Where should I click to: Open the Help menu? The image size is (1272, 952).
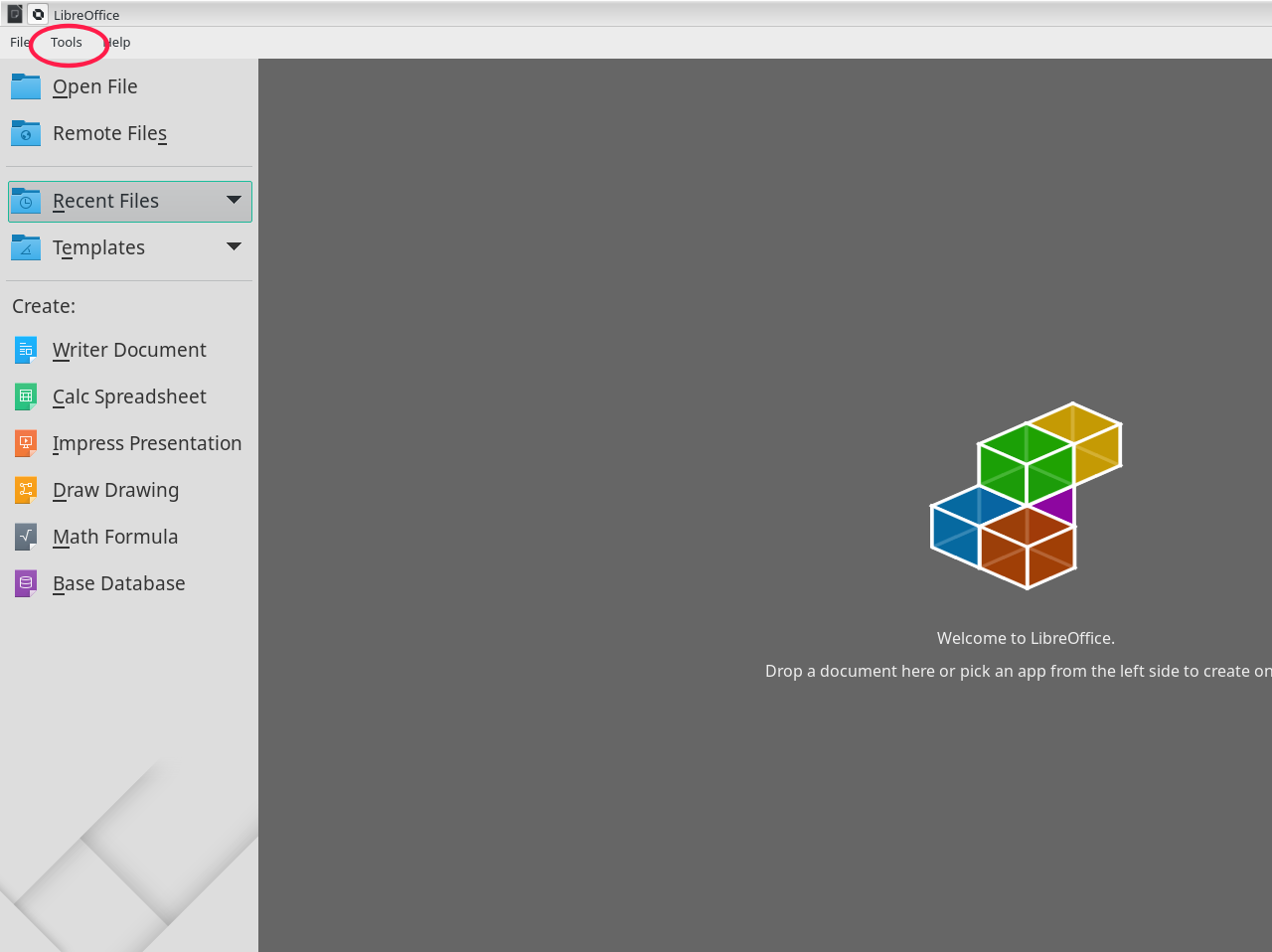(x=117, y=42)
